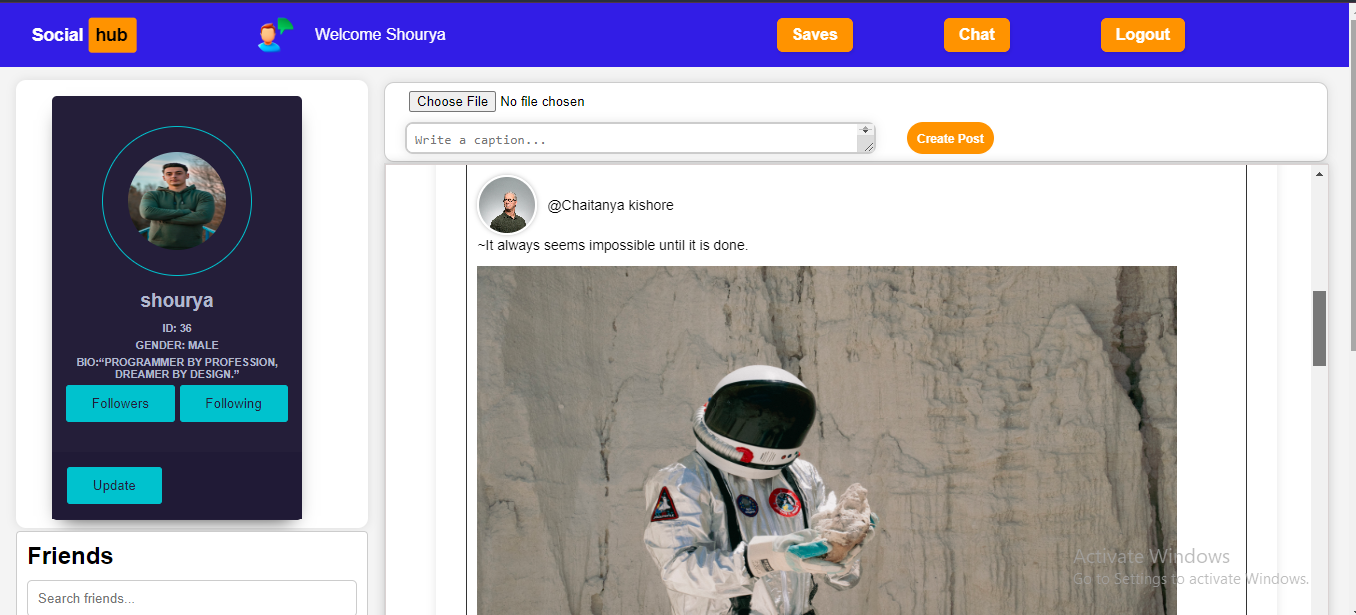
Task: Click the Create Post button
Action: (949, 138)
